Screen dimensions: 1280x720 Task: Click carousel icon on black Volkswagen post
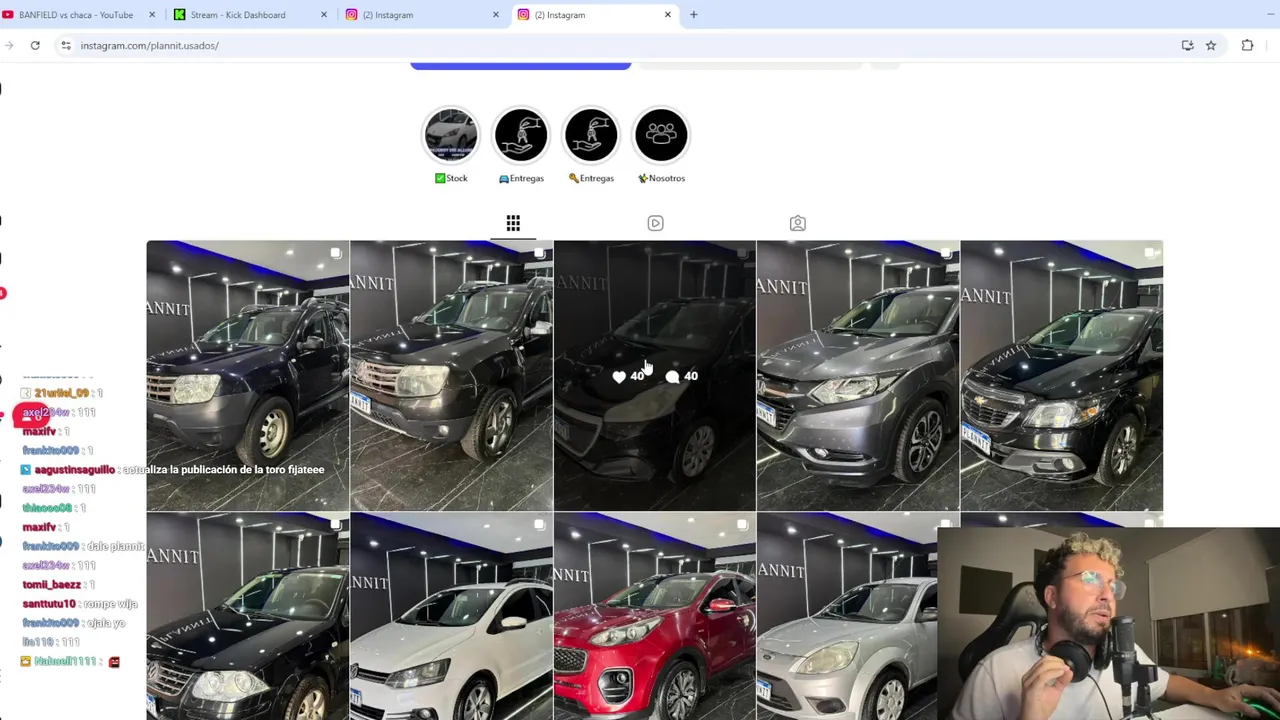click(x=336, y=524)
